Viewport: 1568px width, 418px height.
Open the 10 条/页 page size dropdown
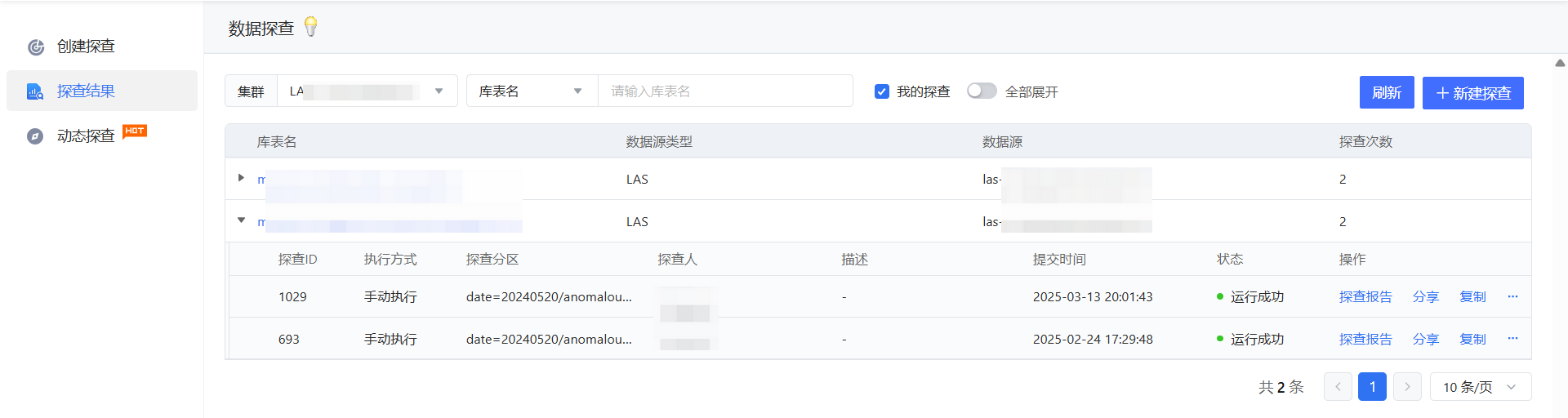(x=1481, y=386)
